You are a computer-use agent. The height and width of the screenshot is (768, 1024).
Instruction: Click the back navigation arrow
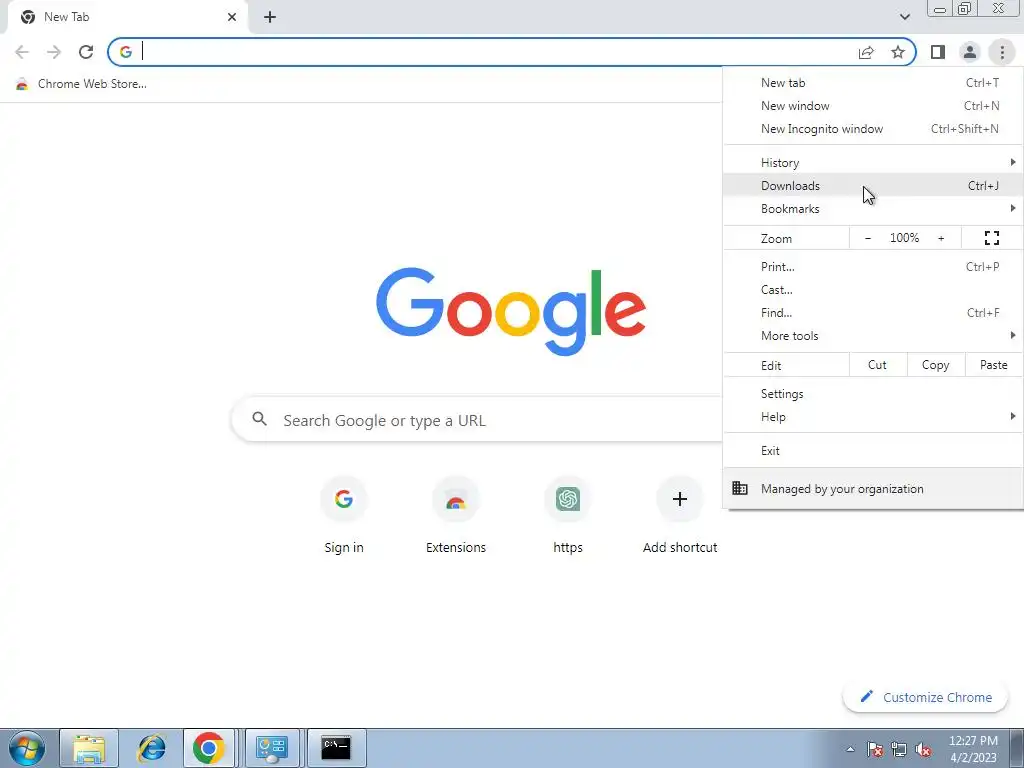click(x=22, y=52)
